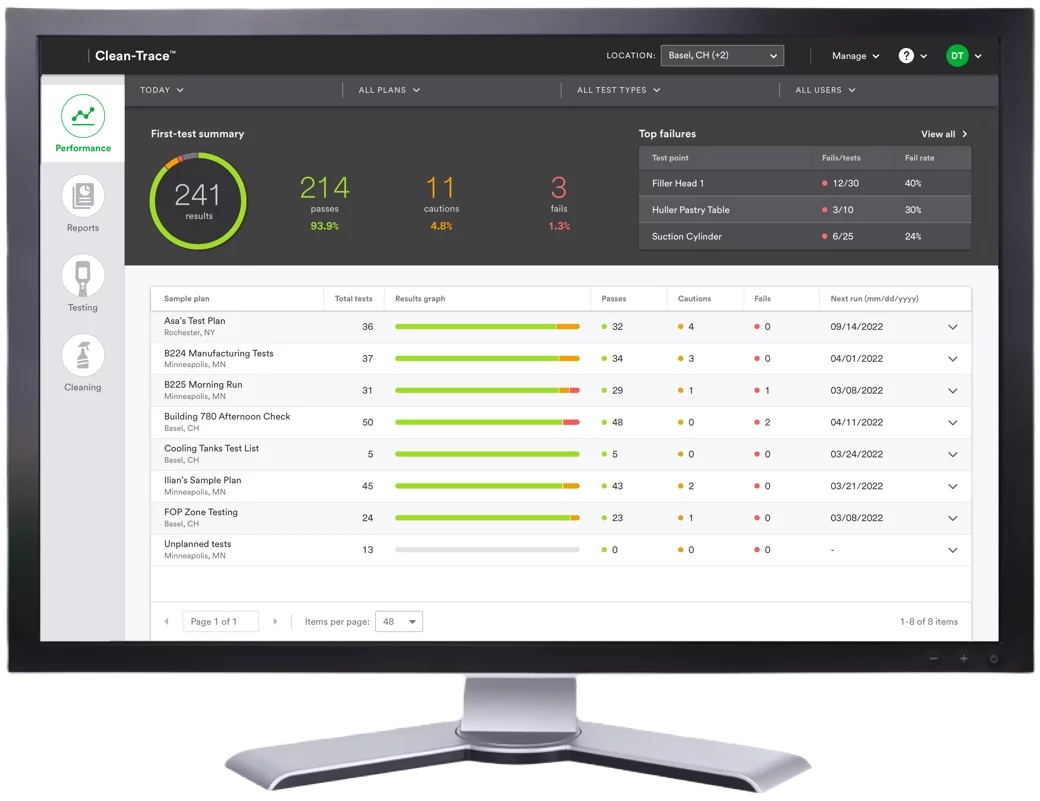Open the Reports sidebar icon

(x=83, y=196)
